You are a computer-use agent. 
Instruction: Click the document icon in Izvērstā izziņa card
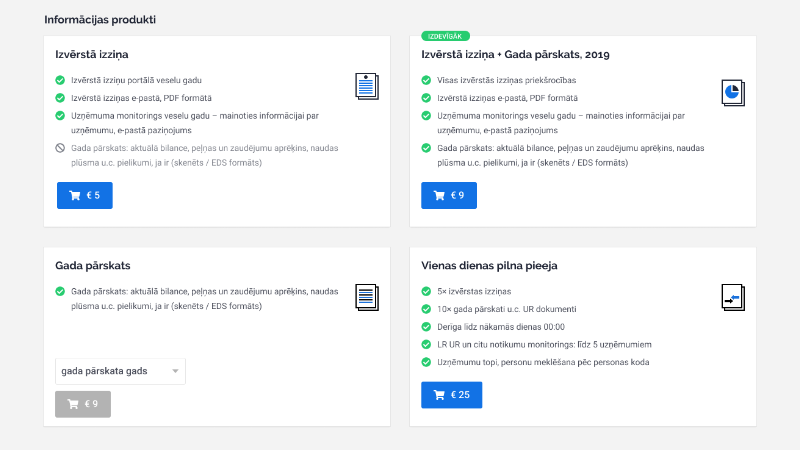tap(367, 86)
